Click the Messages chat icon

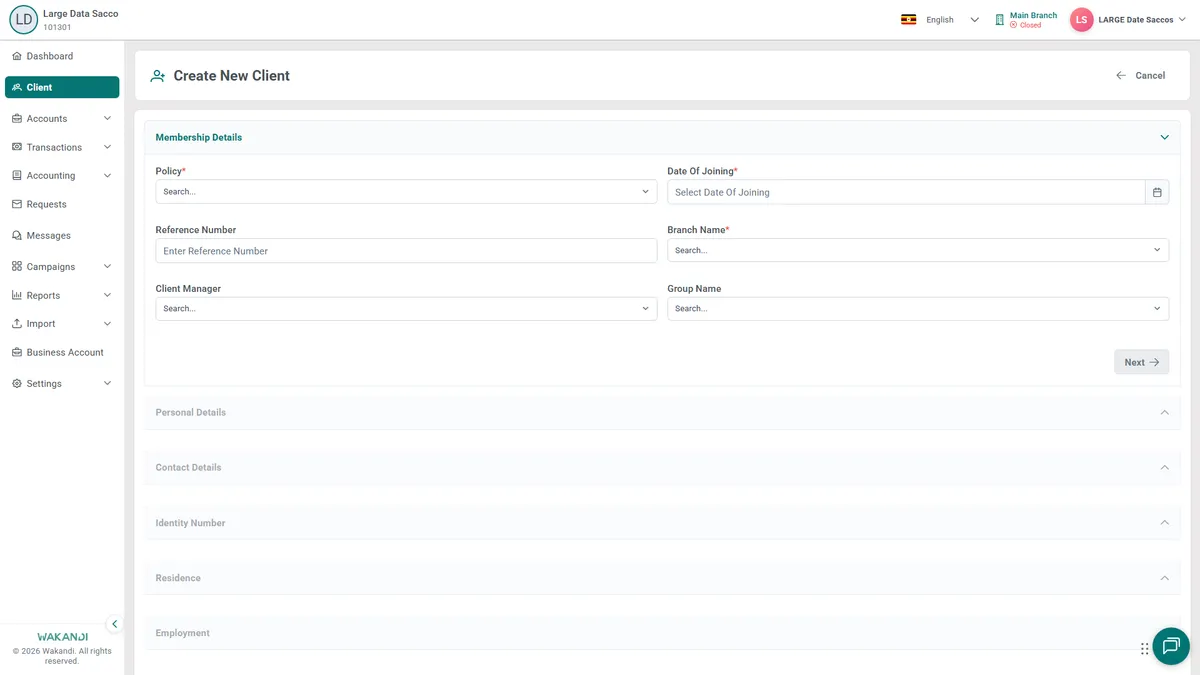click(17, 235)
